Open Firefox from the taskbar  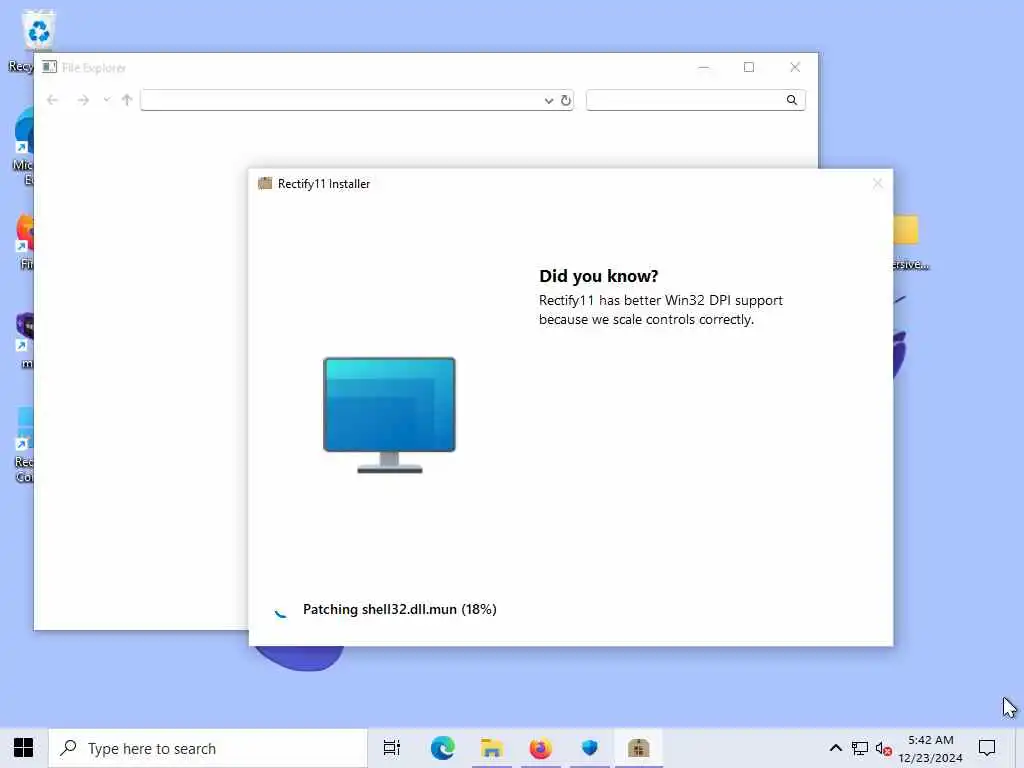[541, 748]
